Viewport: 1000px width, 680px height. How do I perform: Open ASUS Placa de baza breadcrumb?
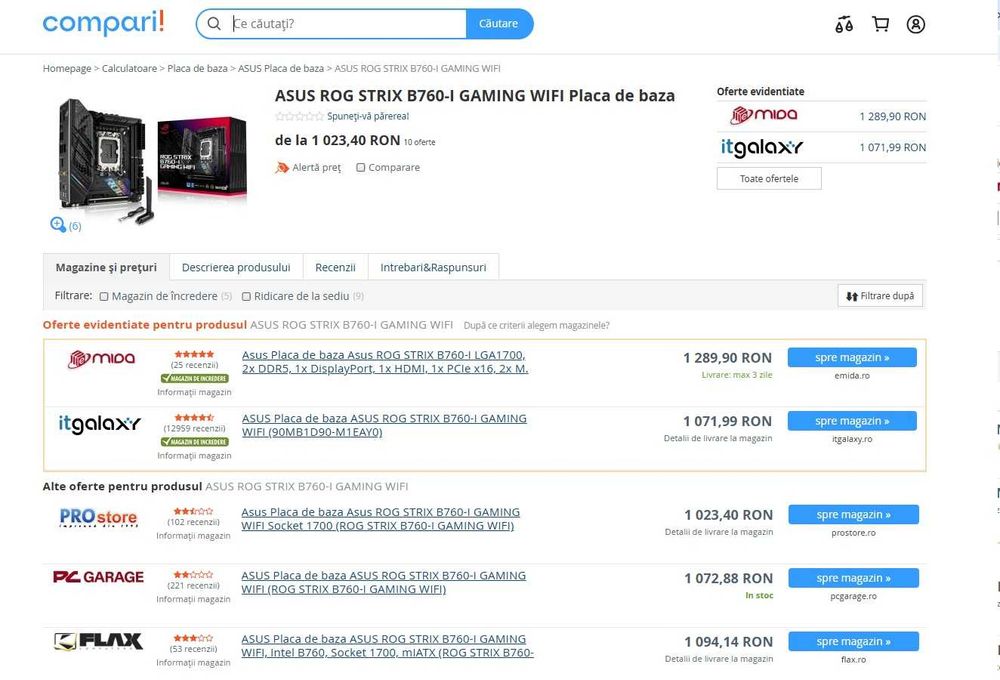click(x=281, y=68)
